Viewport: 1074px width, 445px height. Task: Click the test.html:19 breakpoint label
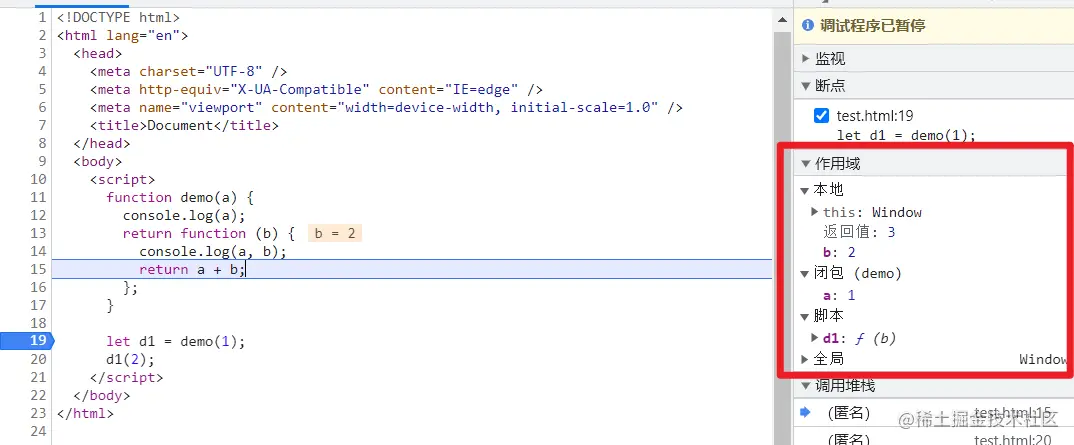875,116
